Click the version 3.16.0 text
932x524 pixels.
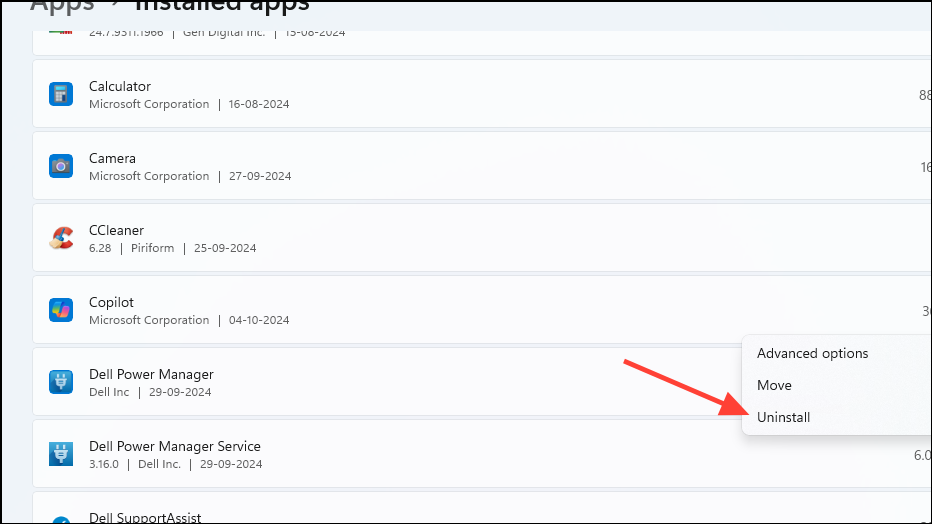click(104, 464)
